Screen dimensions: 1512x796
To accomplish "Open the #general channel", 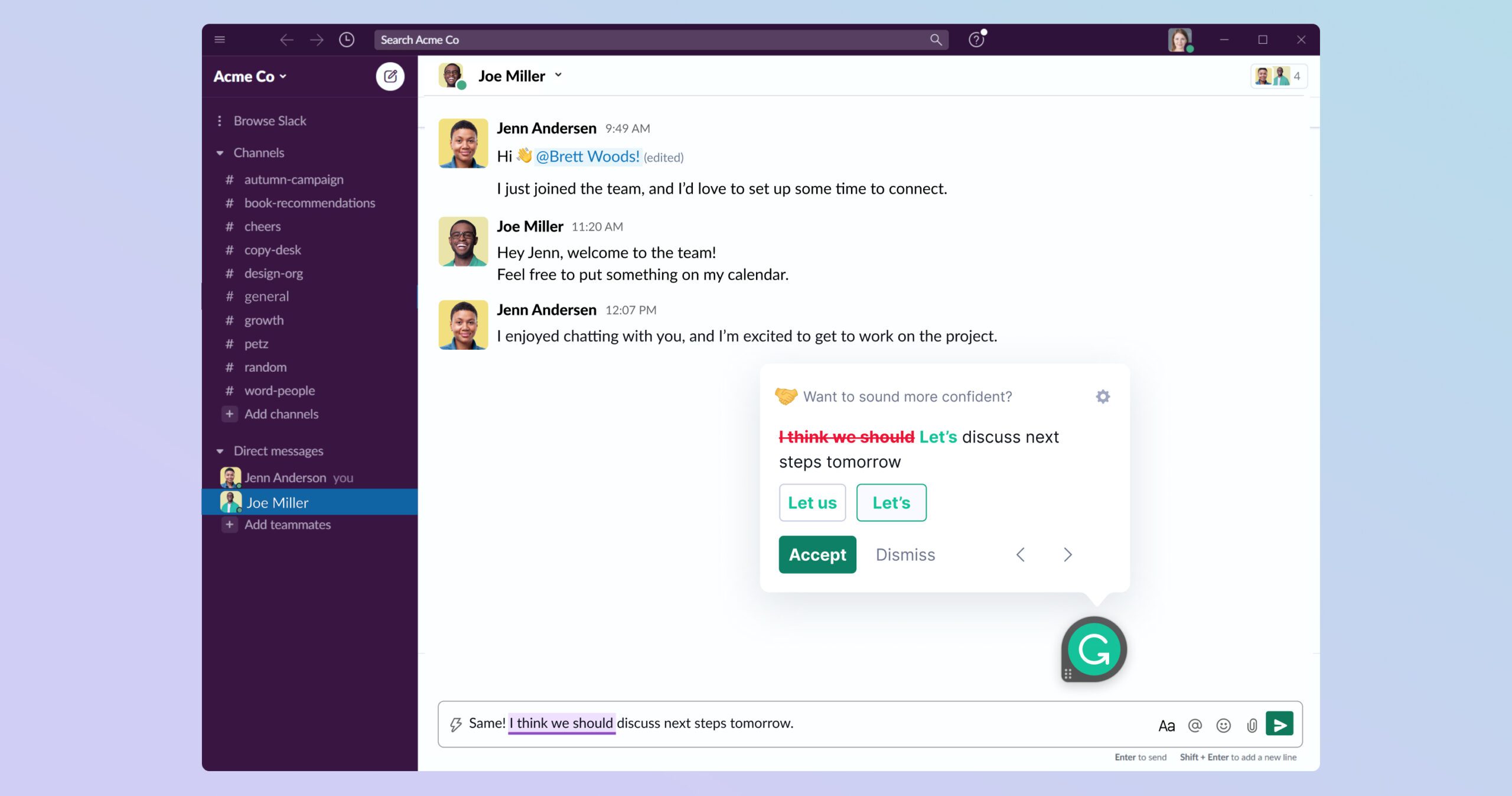I will (x=266, y=297).
